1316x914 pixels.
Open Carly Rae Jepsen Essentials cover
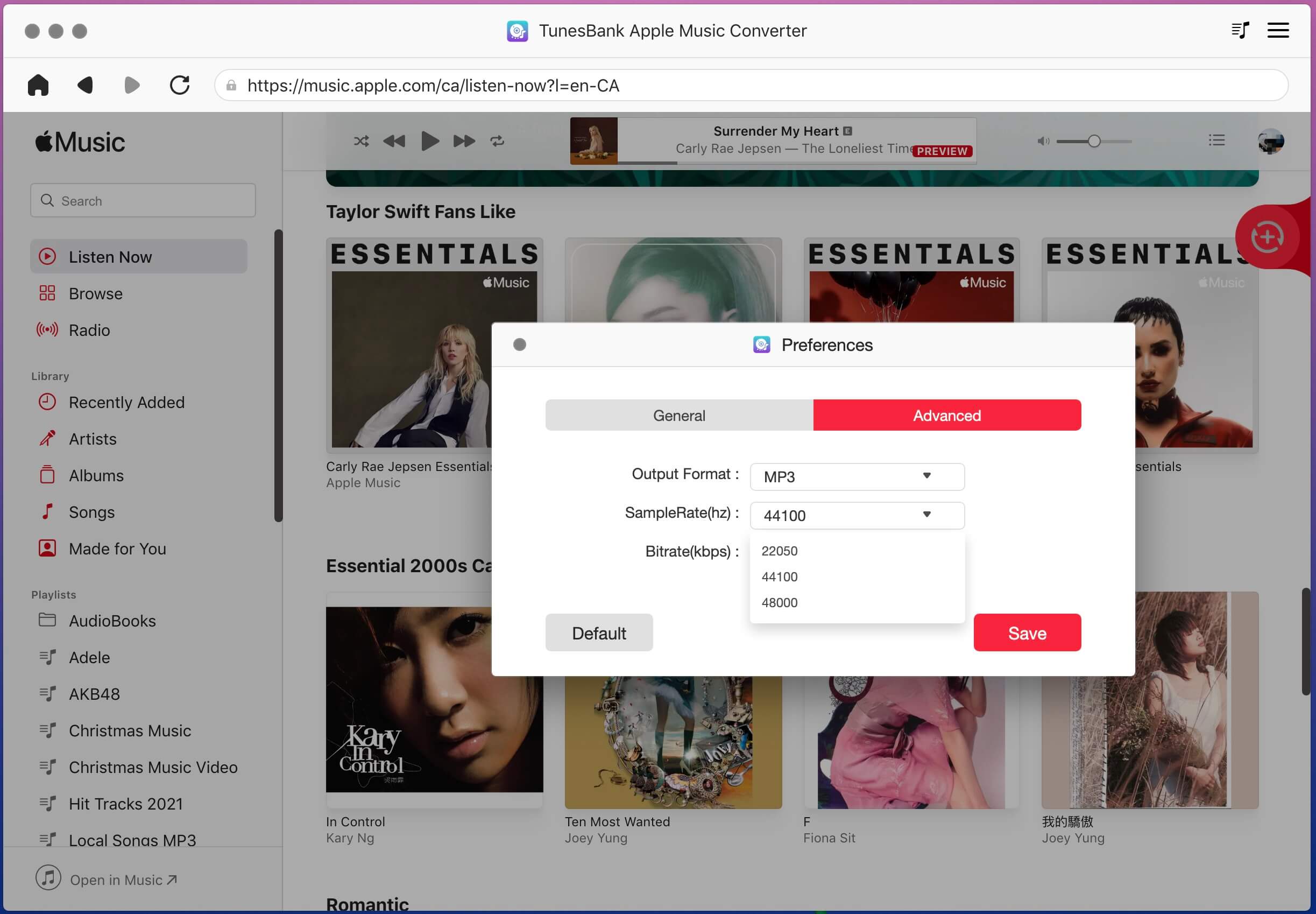pos(409,346)
